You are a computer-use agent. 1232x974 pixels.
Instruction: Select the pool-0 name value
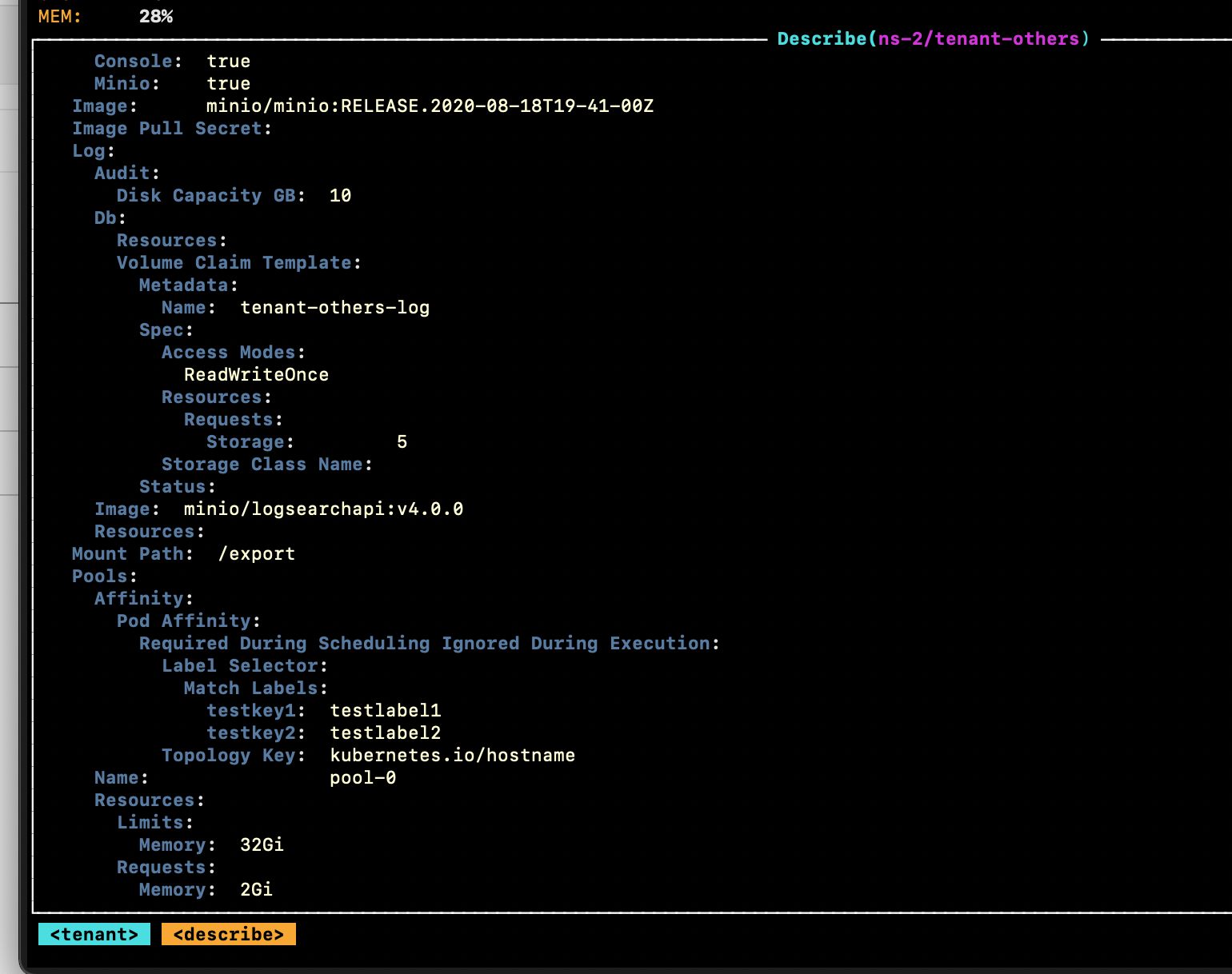click(x=363, y=777)
